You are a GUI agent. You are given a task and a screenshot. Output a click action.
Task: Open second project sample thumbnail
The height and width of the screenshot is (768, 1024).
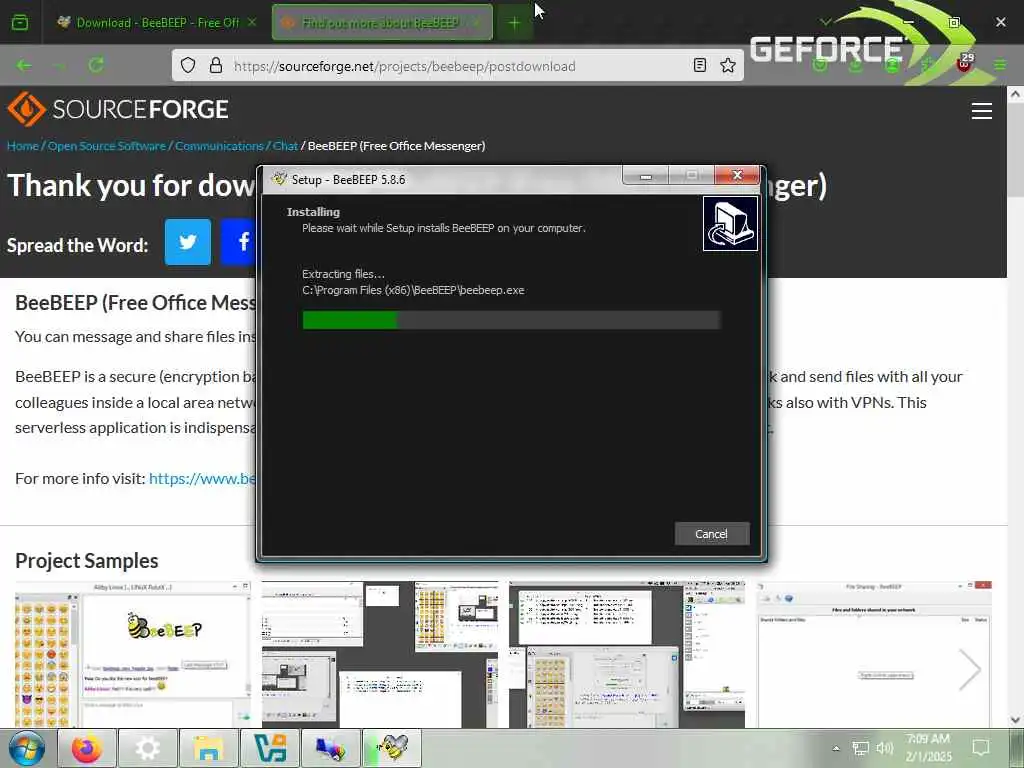tap(380, 654)
